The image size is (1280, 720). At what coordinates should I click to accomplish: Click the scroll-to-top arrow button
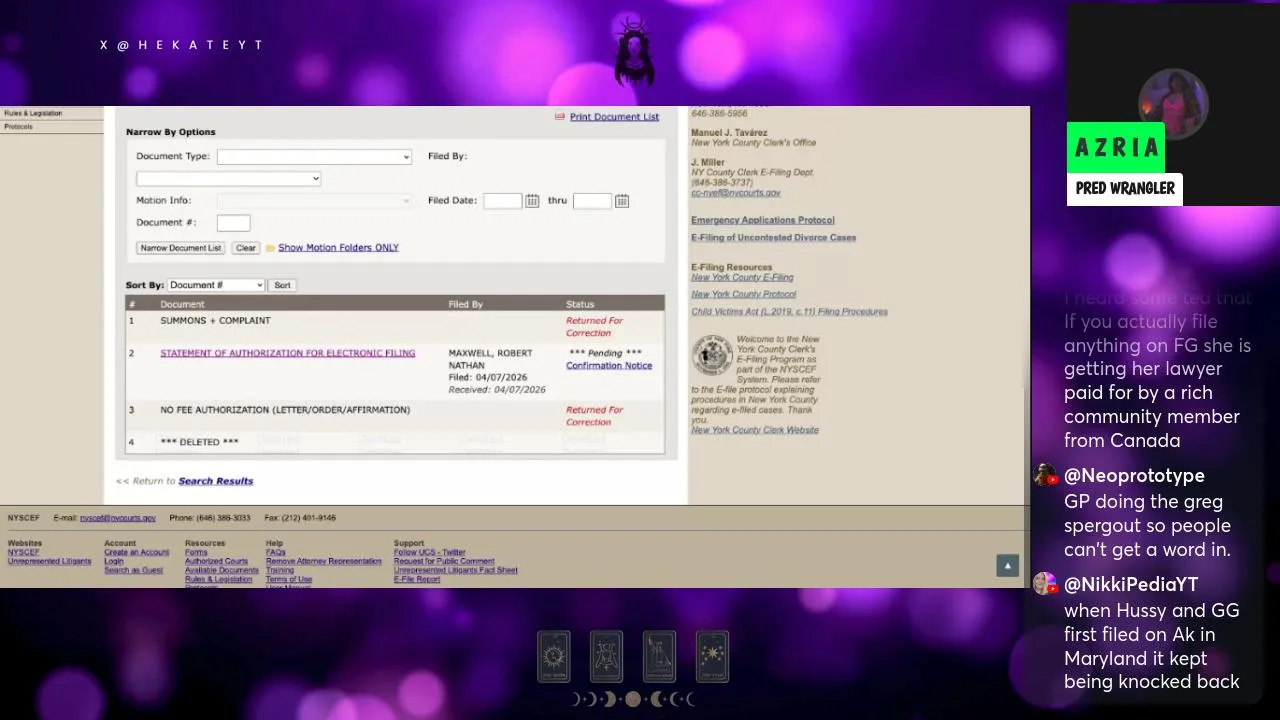click(x=1007, y=565)
